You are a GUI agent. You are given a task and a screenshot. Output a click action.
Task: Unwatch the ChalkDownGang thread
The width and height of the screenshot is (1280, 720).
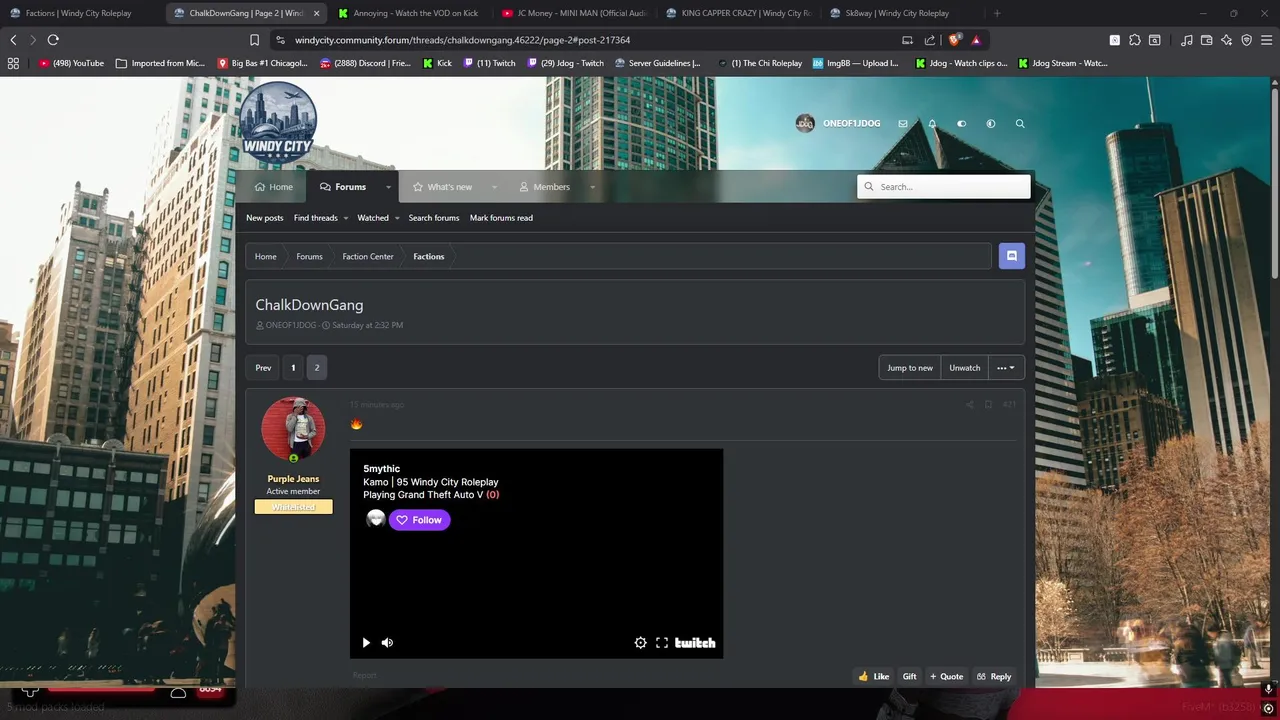[964, 368]
